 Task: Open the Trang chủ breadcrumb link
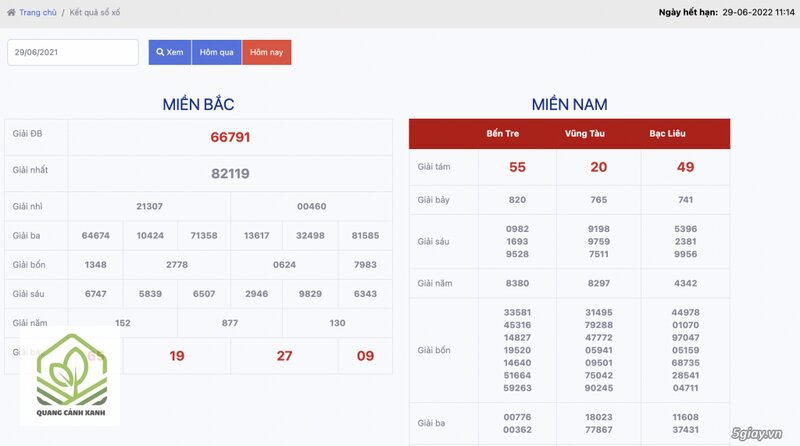pos(38,12)
